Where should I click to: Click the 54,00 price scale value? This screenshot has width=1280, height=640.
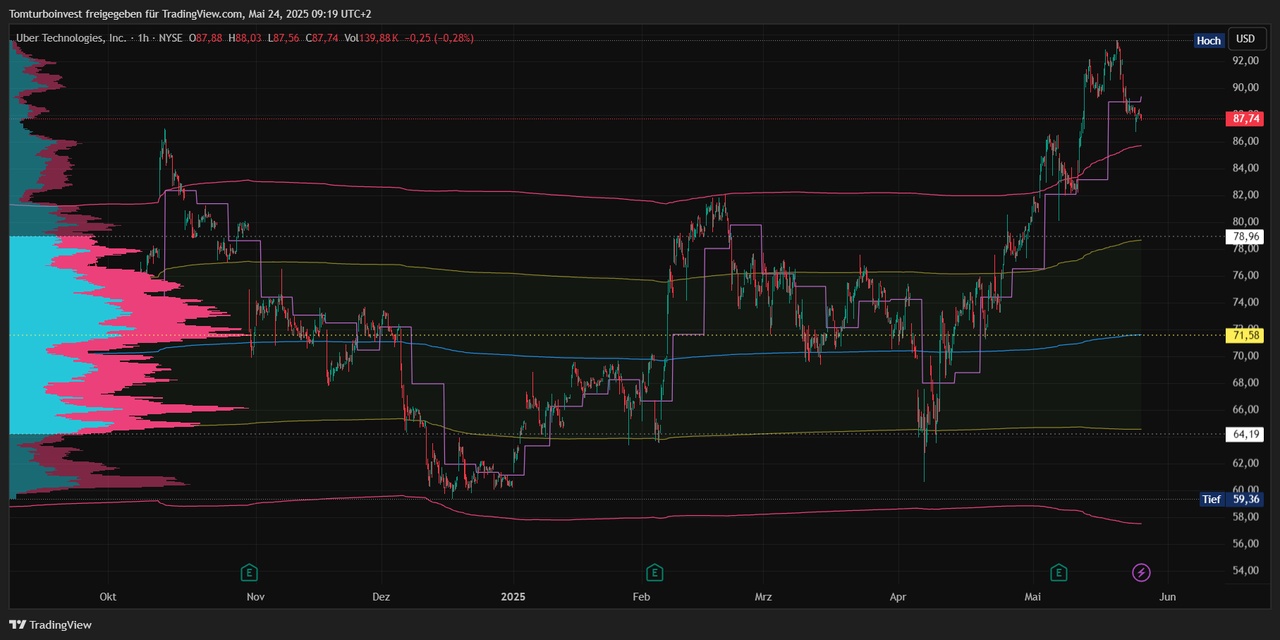(1245, 570)
